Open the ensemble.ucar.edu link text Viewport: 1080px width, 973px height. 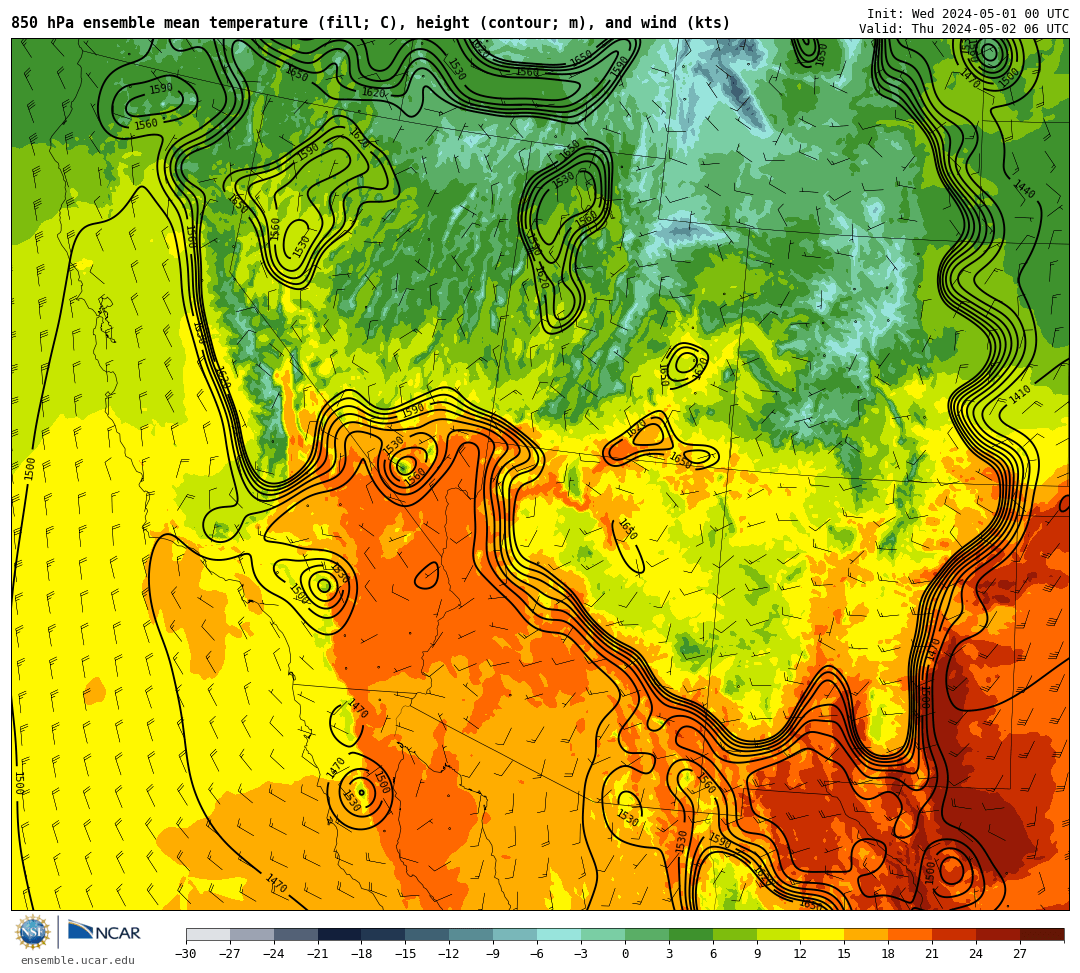click(78, 960)
